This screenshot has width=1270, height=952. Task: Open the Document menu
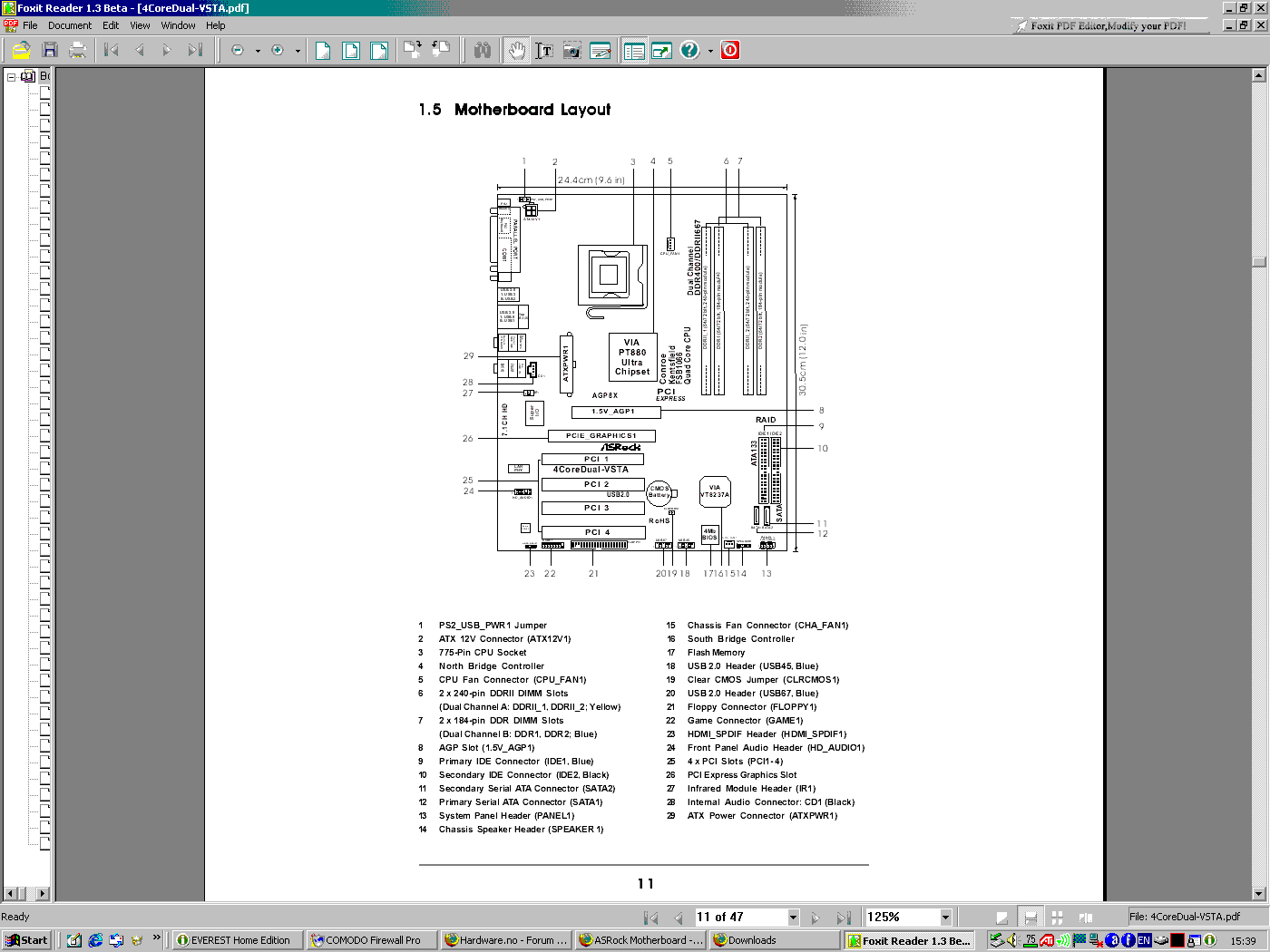click(70, 25)
